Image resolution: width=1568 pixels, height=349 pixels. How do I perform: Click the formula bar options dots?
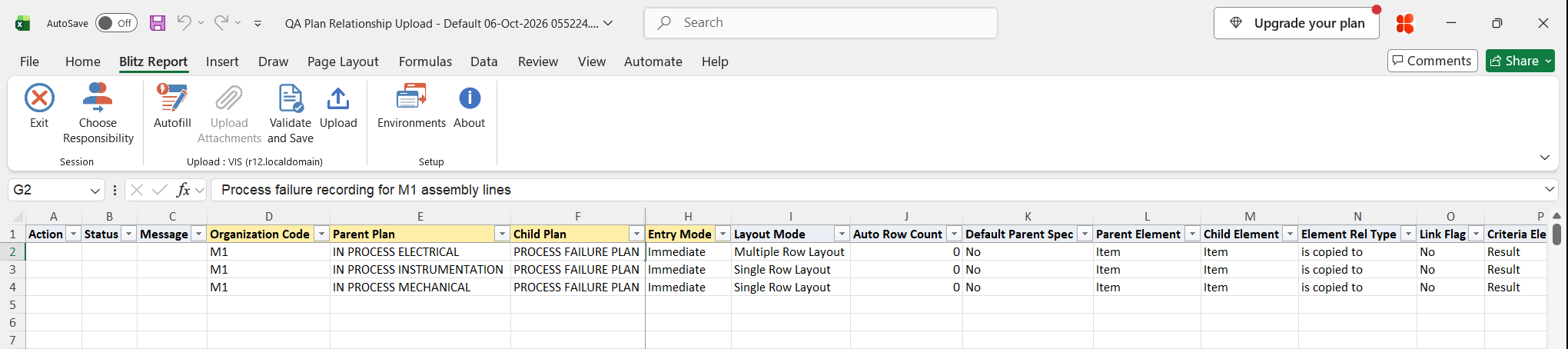click(x=115, y=190)
